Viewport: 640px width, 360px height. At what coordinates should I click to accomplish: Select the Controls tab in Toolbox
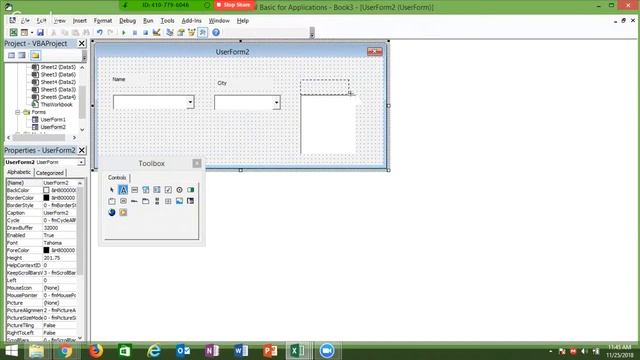(x=117, y=178)
